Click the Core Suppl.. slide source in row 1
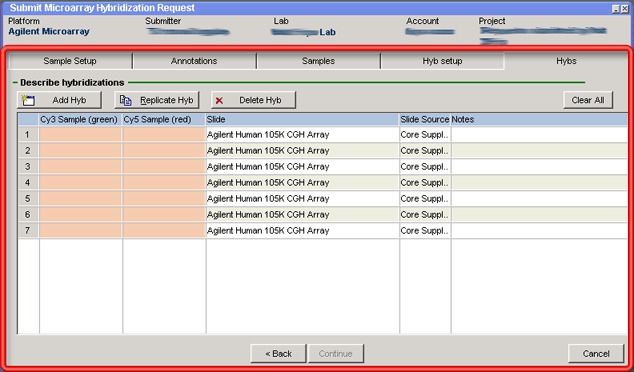Image resolution: width=634 pixels, height=372 pixels. coord(425,135)
